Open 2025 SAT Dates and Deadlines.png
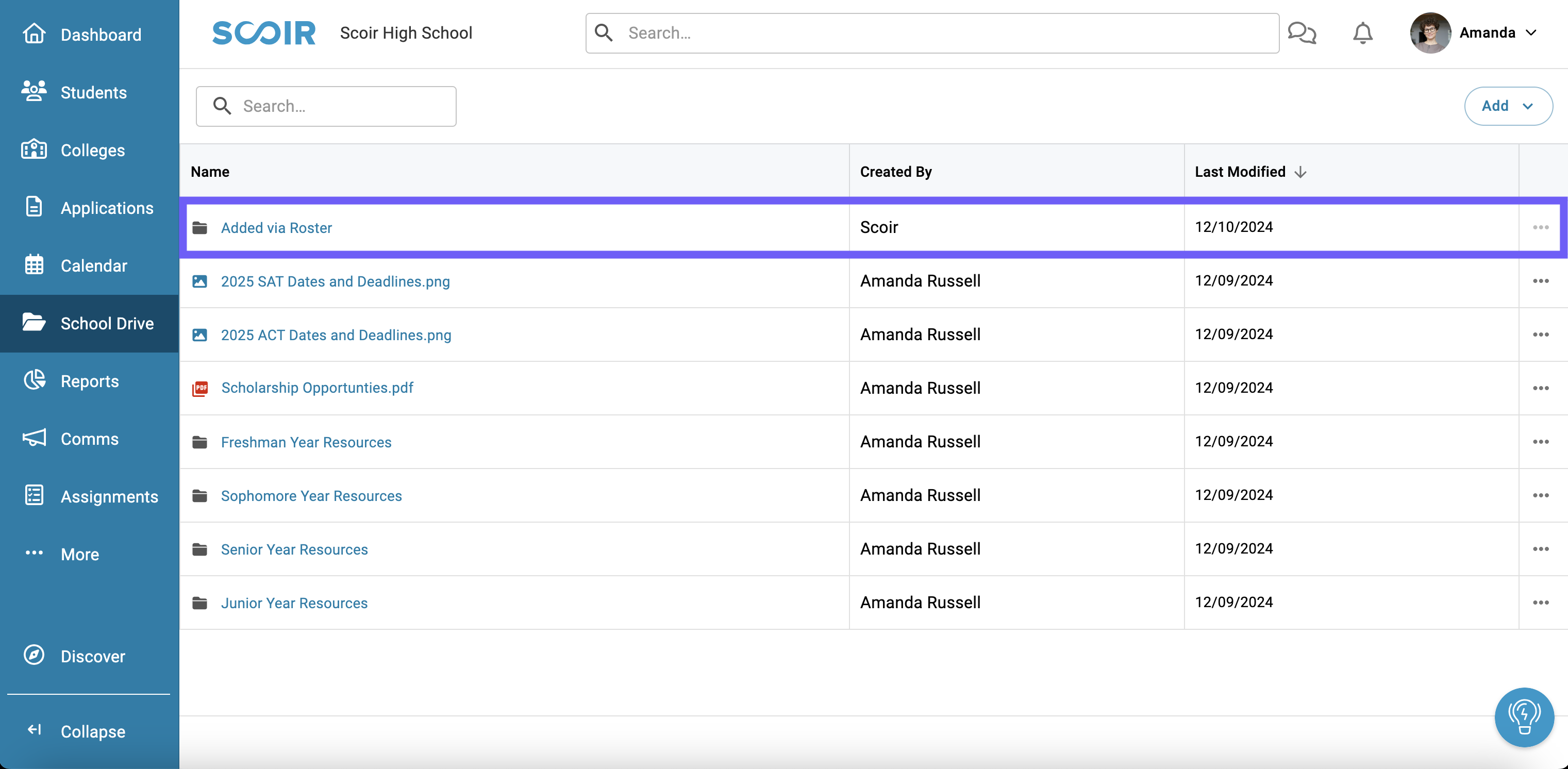Screen dimensions: 1568x769 click(x=336, y=281)
